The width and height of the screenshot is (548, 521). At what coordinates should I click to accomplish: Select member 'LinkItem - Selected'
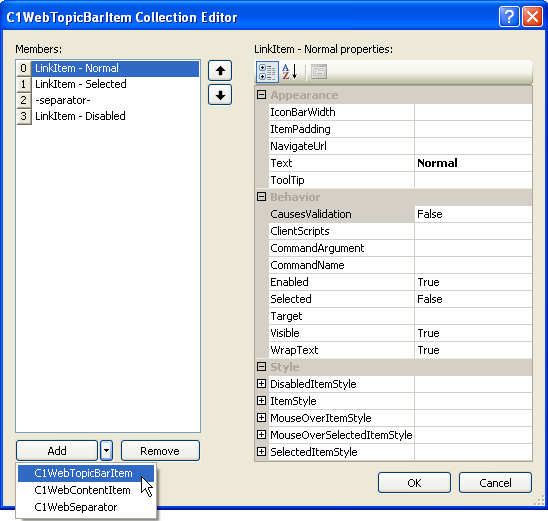tap(108, 84)
